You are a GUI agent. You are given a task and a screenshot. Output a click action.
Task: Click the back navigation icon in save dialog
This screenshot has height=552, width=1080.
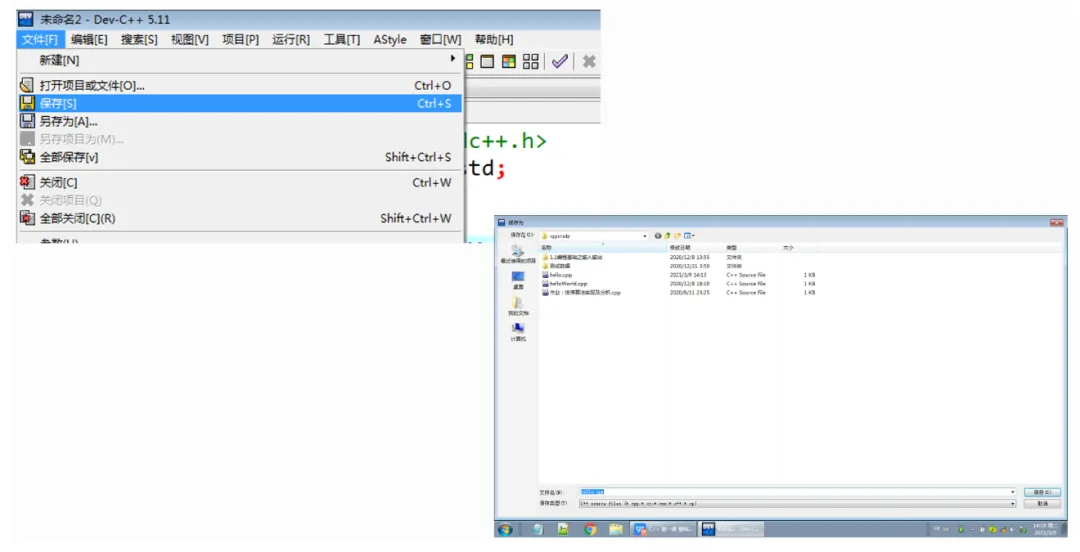point(658,236)
